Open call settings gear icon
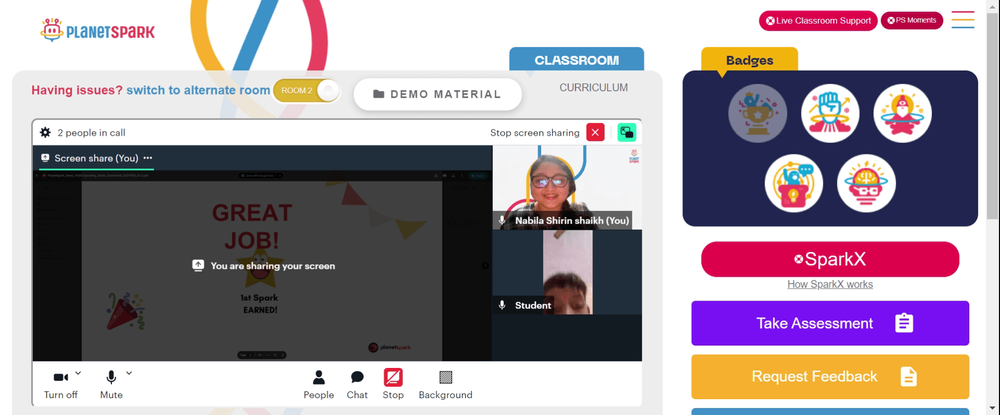The image size is (1000, 415). [x=45, y=133]
